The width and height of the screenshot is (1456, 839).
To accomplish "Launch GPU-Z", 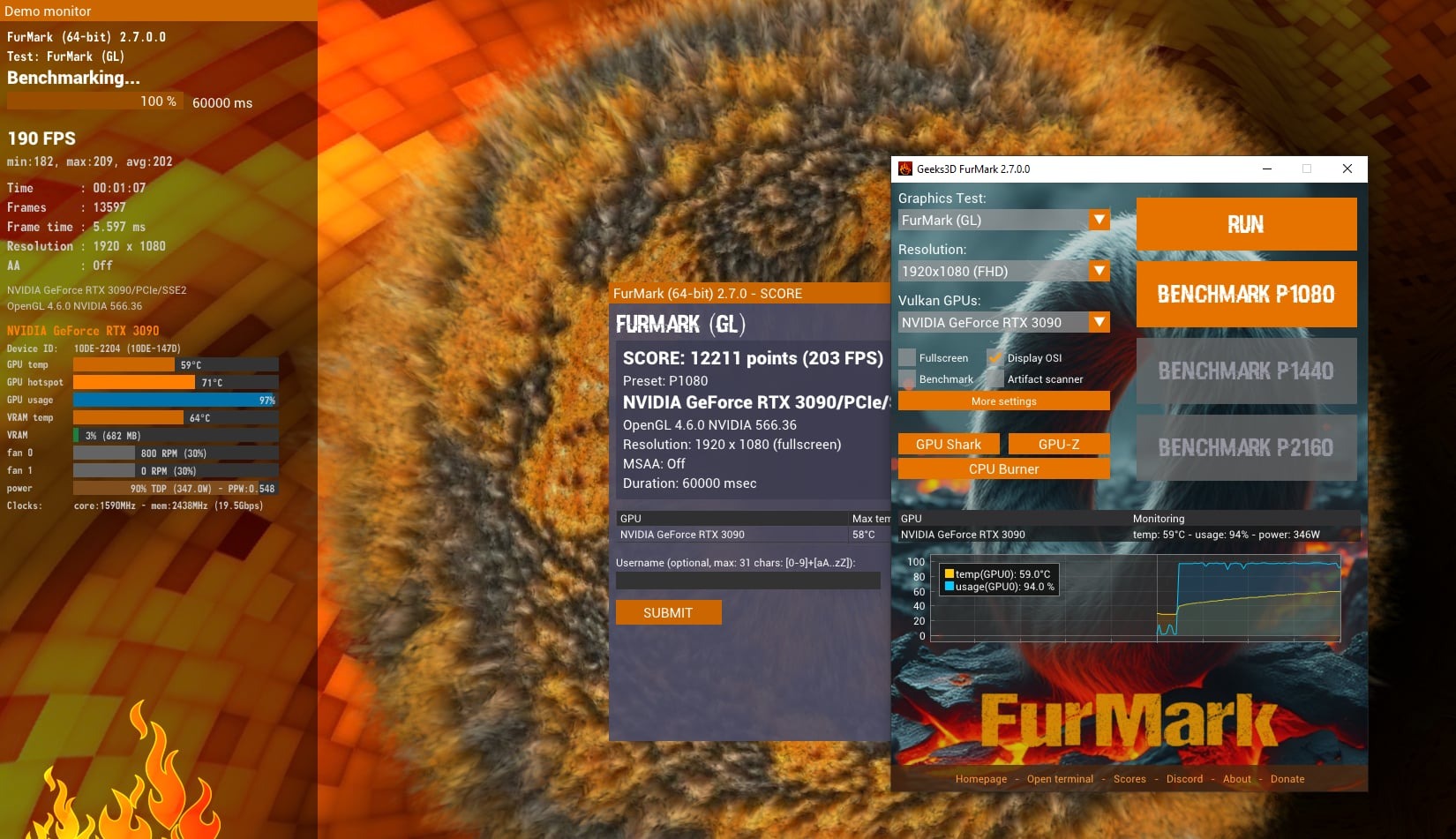I will tap(1059, 444).
